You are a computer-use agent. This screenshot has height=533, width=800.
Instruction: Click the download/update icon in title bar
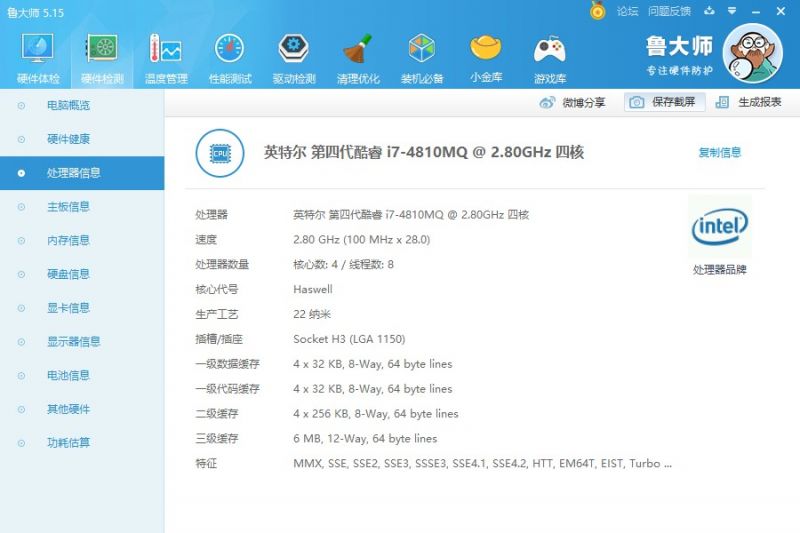[x=709, y=11]
